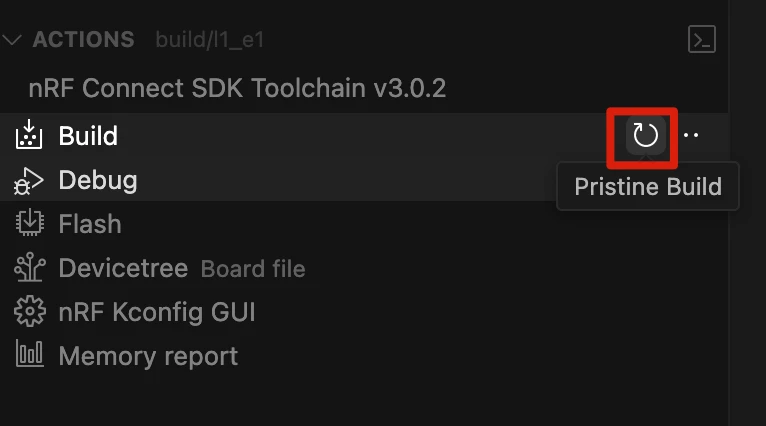Open the Devicetree action
The width and height of the screenshot is (766, 426).
coord(123,268)
